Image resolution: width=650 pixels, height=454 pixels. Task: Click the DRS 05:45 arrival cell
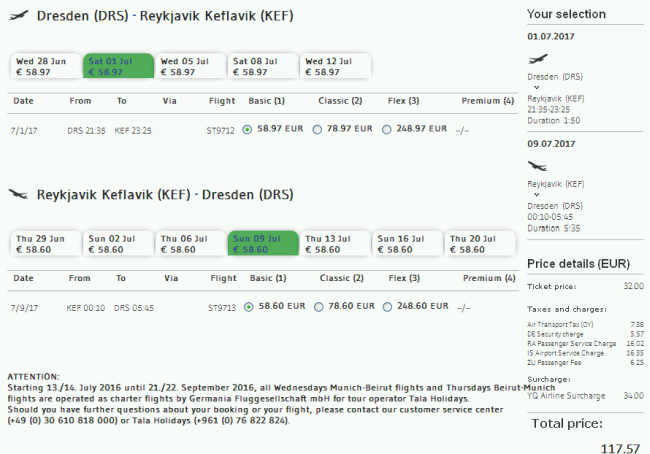[x=134, y=308]
